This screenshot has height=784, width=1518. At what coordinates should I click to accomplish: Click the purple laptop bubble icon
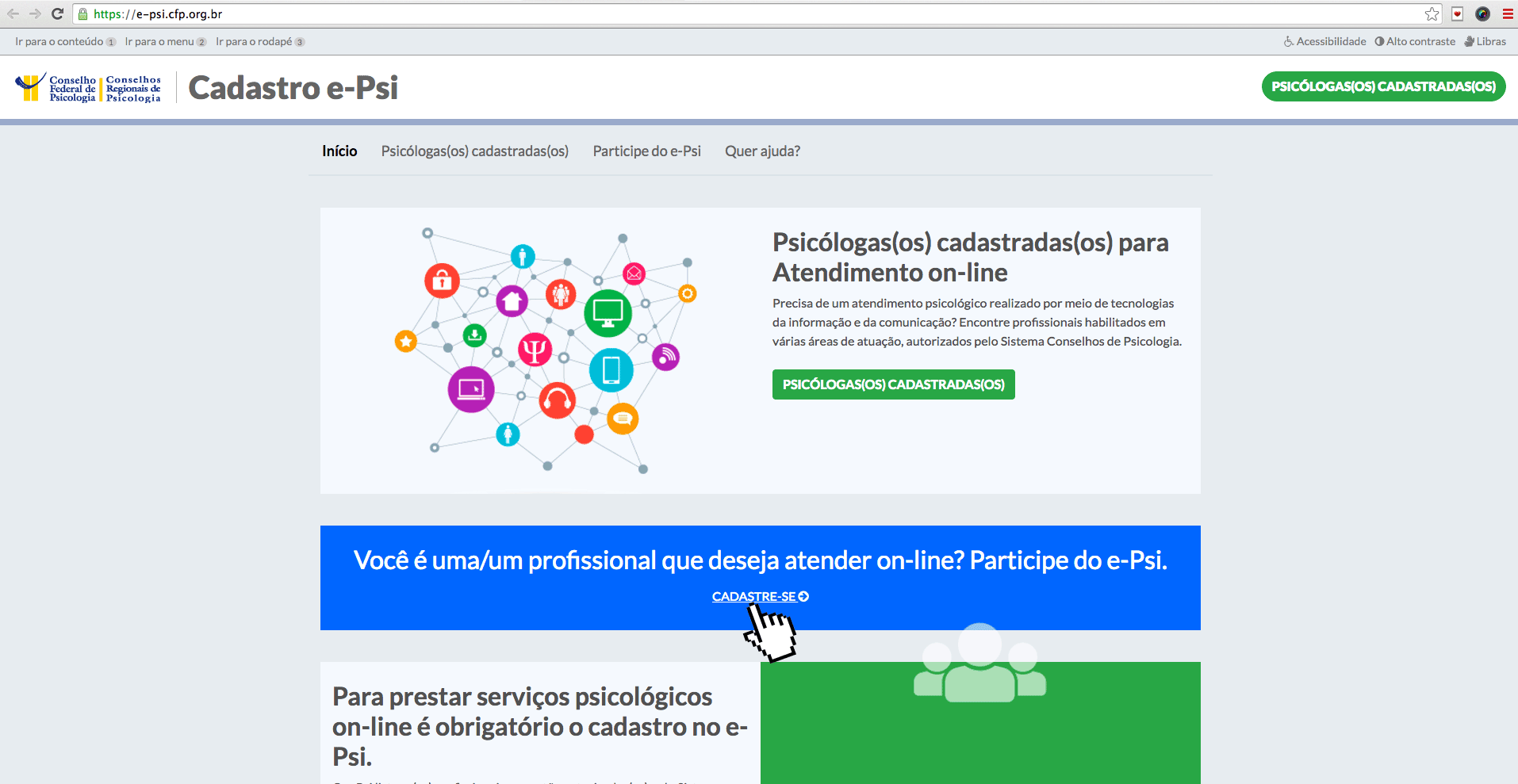coord(471,389)
